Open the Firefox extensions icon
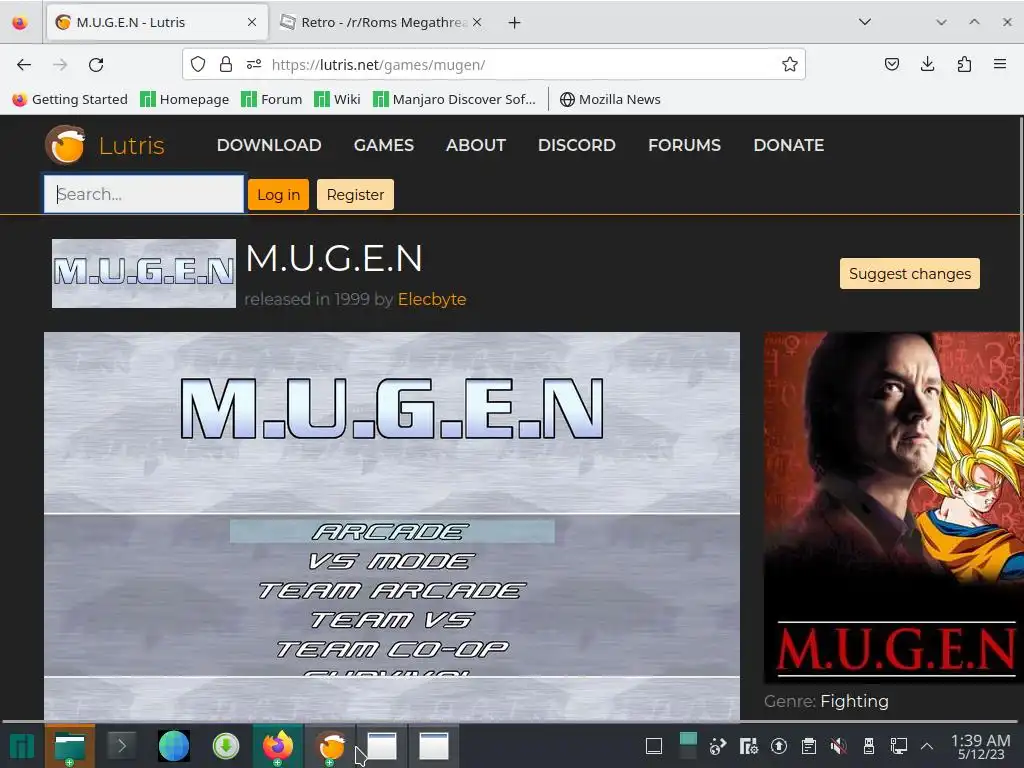 tap(964, 64)
